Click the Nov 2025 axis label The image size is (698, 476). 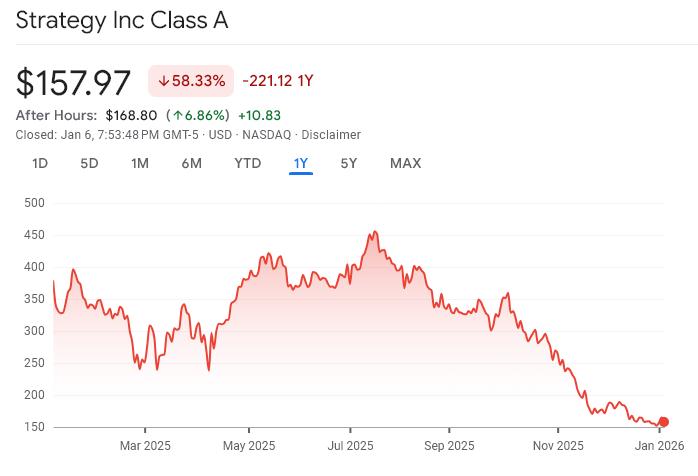tap(557, 446)
